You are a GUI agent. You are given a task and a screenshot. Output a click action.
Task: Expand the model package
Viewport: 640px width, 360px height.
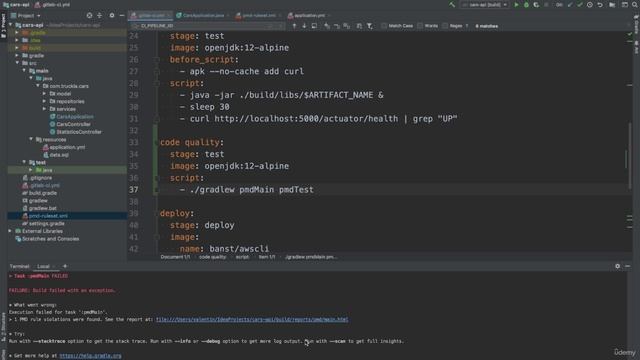point(44,93)
